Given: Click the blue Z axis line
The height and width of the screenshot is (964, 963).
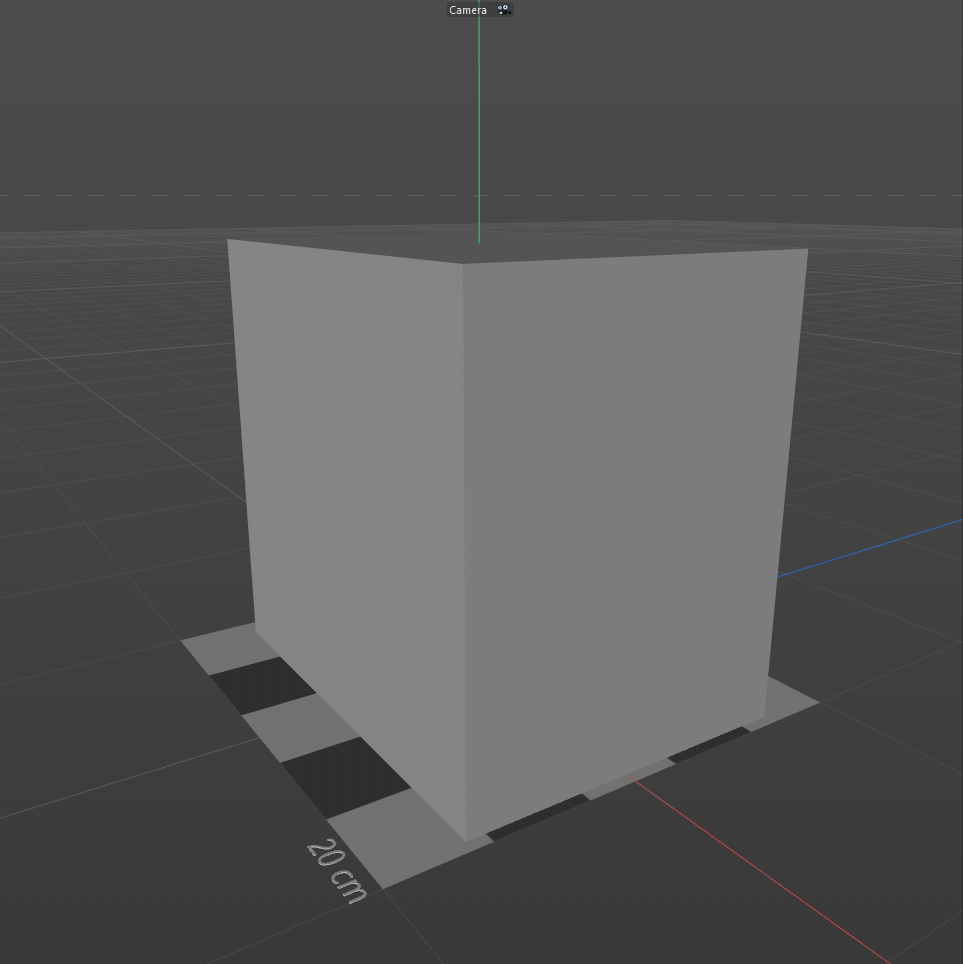Looking at the screenshot, I should pyautogui.click(x=870, y=548).
